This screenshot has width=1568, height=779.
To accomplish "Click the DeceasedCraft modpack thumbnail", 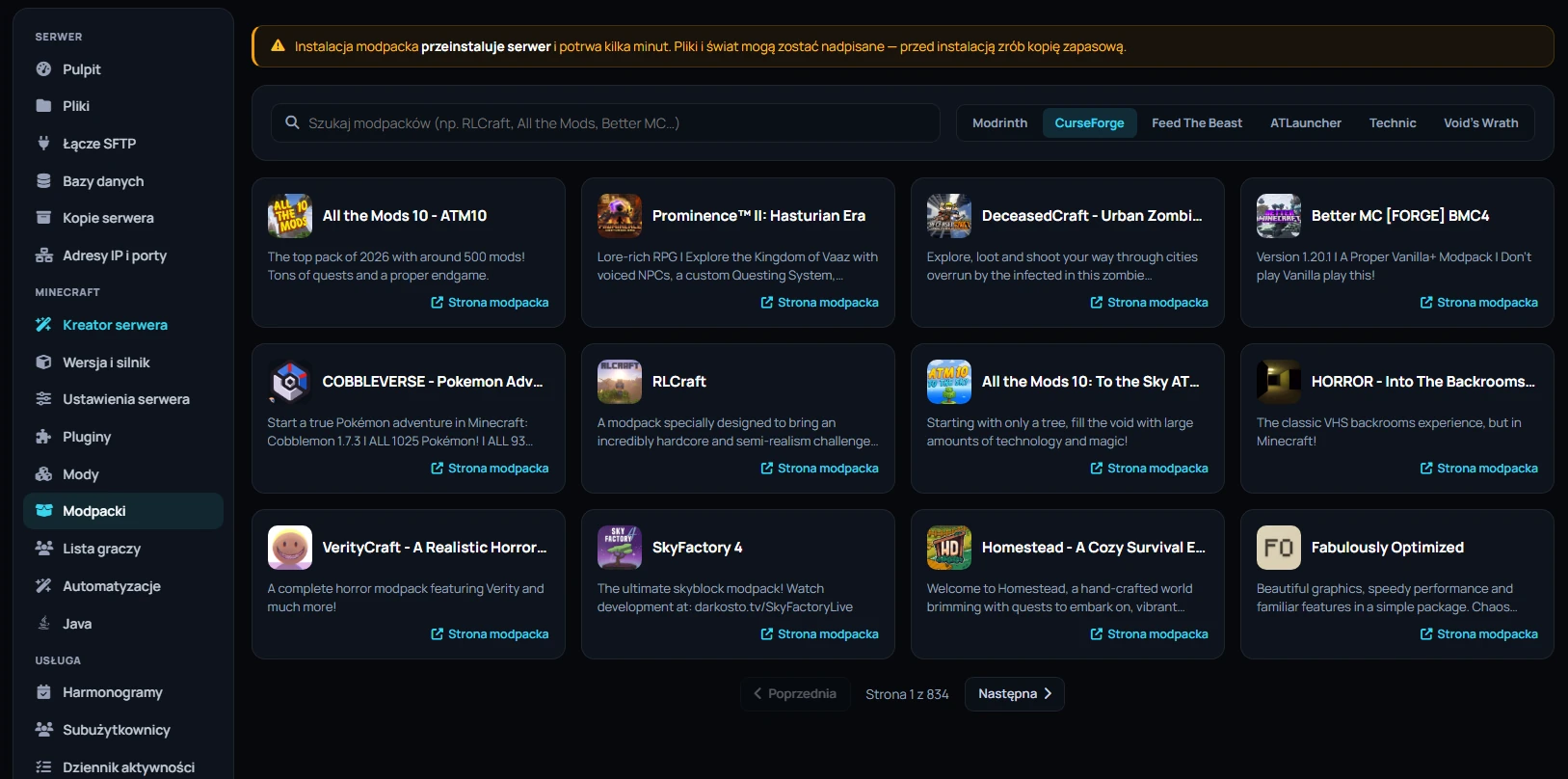I will (949, 216).
